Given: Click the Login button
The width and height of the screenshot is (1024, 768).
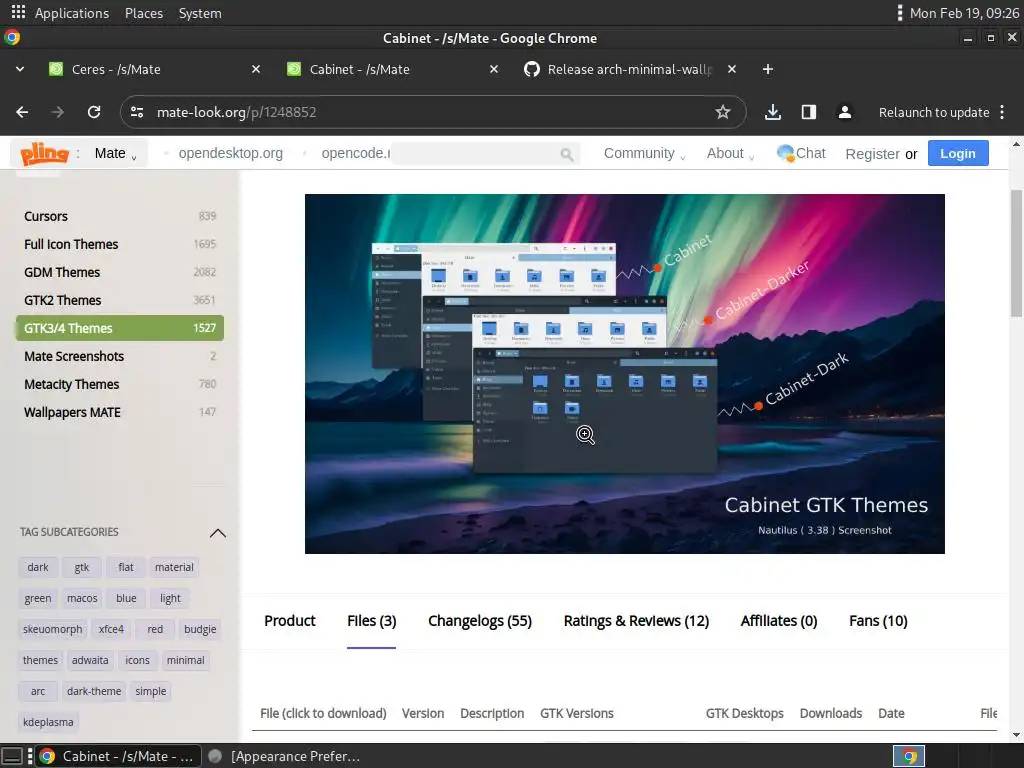Looking at the screenshot, I should (958, 153).
